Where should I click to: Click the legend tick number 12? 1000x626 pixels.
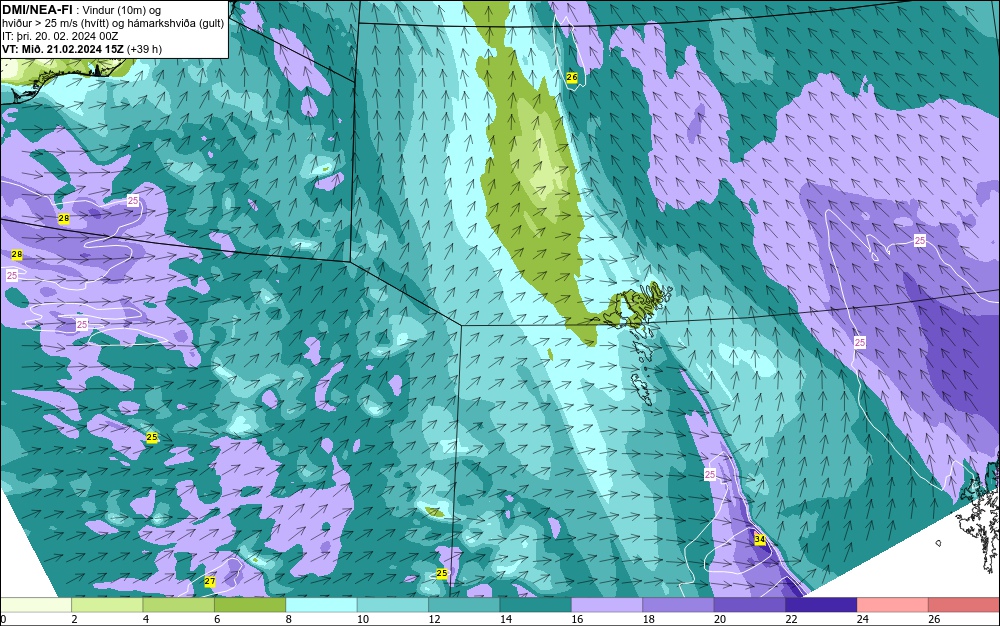tap(434, 619)
